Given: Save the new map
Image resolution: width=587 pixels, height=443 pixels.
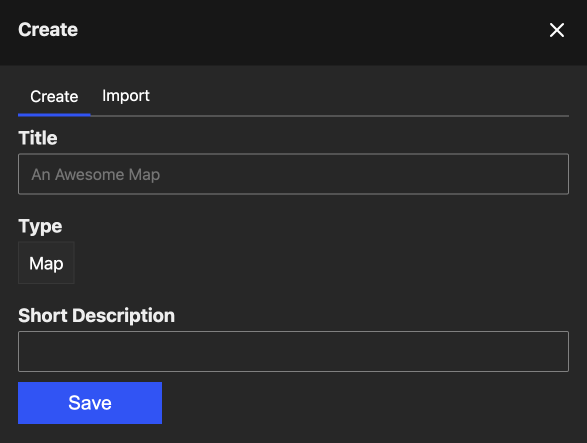Looking at the screenshot, I should tap(90, 403).
